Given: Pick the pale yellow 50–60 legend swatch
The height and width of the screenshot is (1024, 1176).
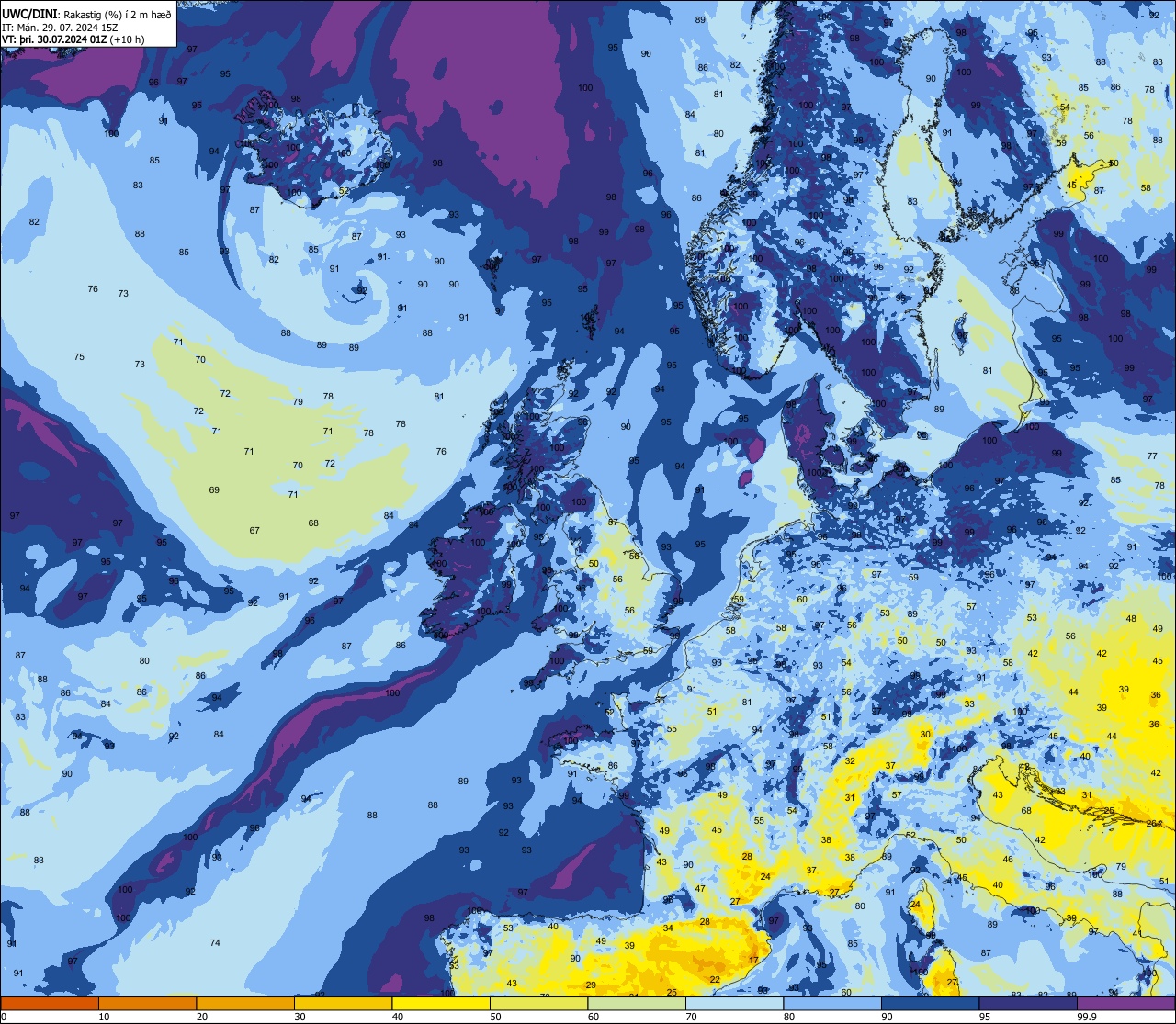Looking at the screenshot, I should 538,1003.
